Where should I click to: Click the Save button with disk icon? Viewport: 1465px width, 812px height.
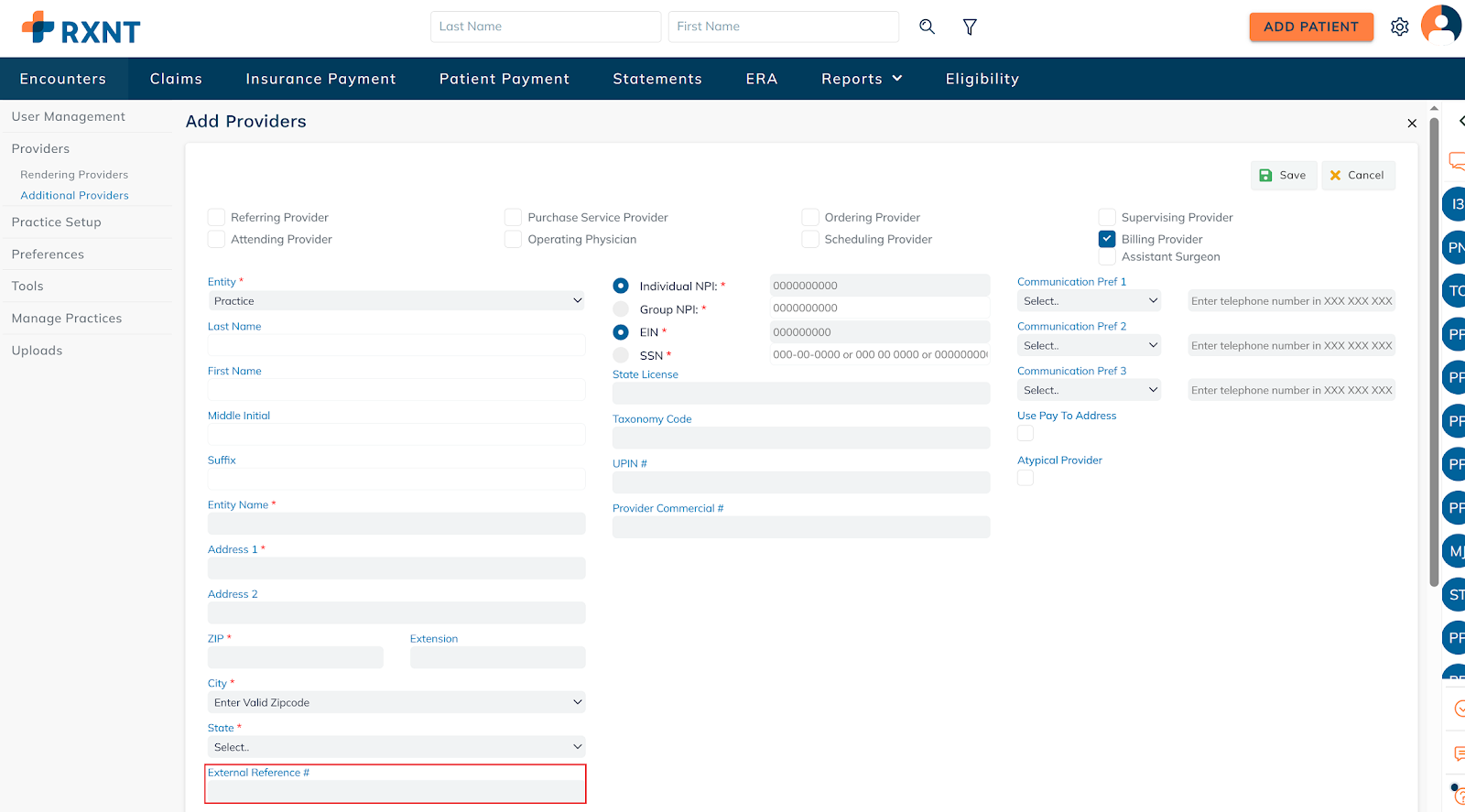[1283, 176]
